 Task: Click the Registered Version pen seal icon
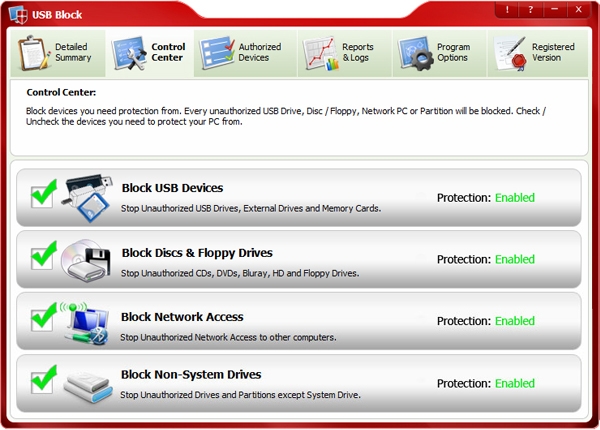tap(510, 53)
